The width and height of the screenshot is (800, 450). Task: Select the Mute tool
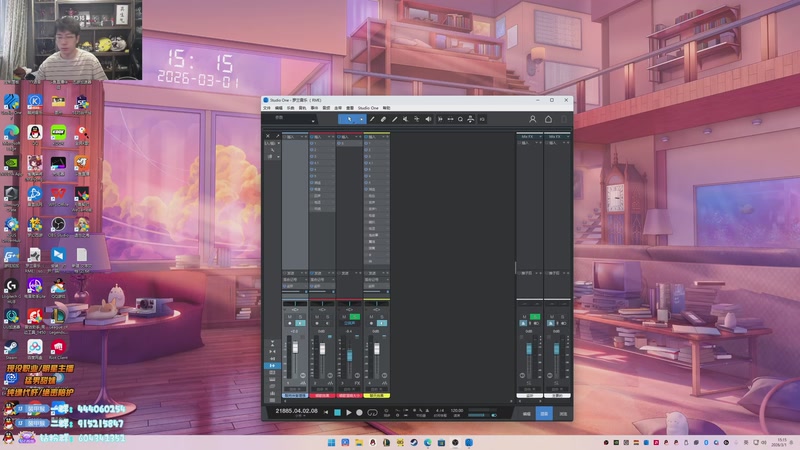point(406,119)
